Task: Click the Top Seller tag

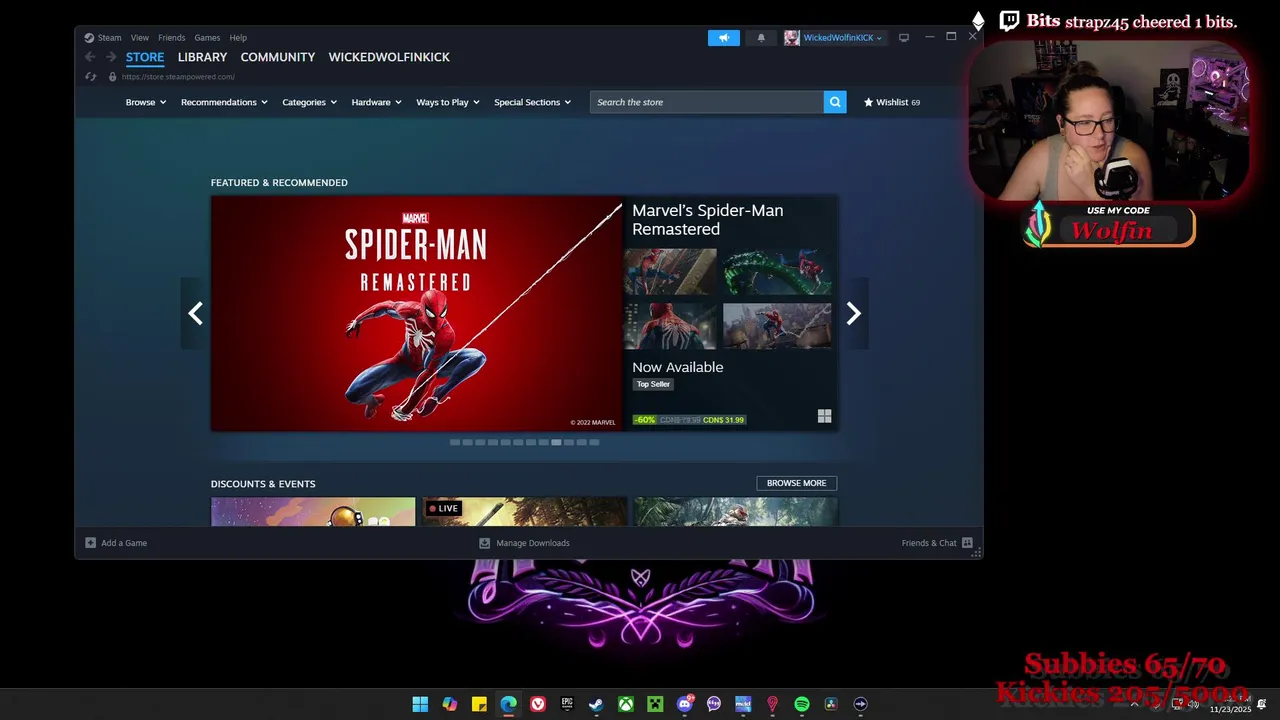Action: 653,384
